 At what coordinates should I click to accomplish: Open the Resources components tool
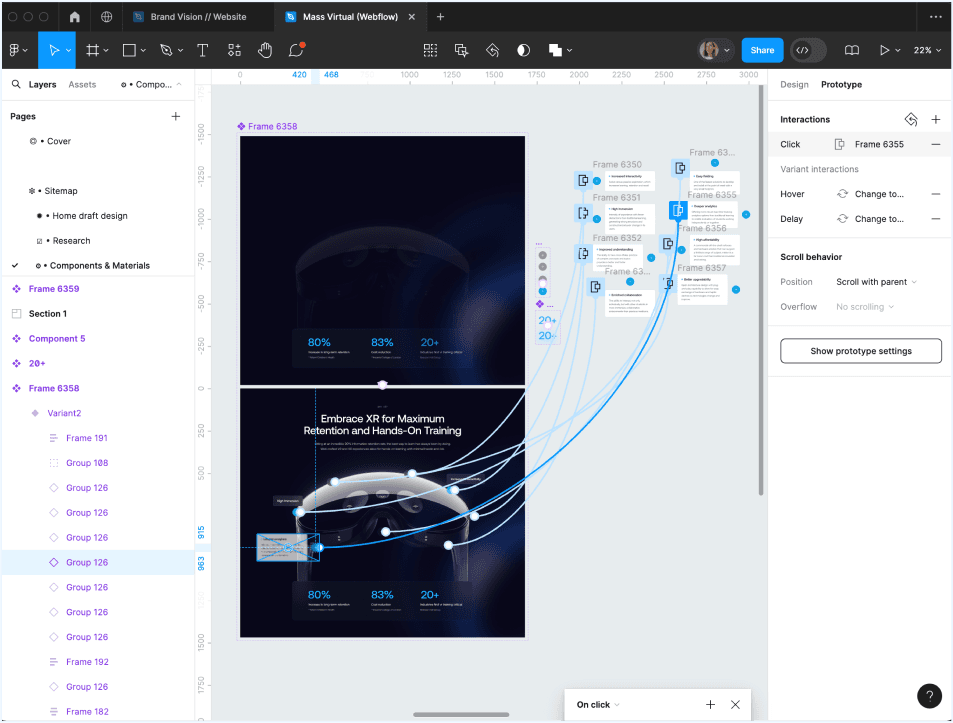(x=234, y=50)
